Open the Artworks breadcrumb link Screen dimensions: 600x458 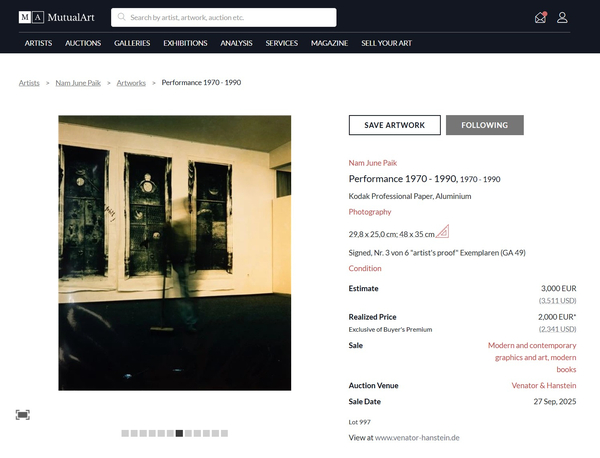133,83
